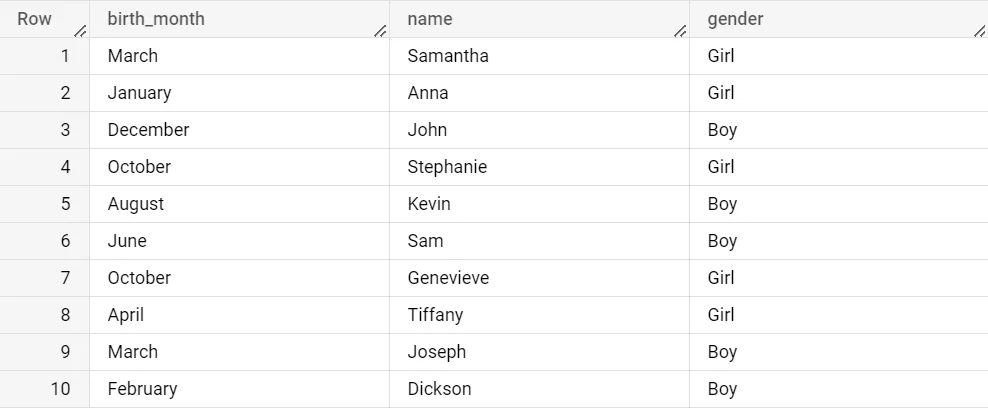The height and width of the screenshot is (415, 988).
Task: Click the gender column resize handle
Action: pos(979,31)
